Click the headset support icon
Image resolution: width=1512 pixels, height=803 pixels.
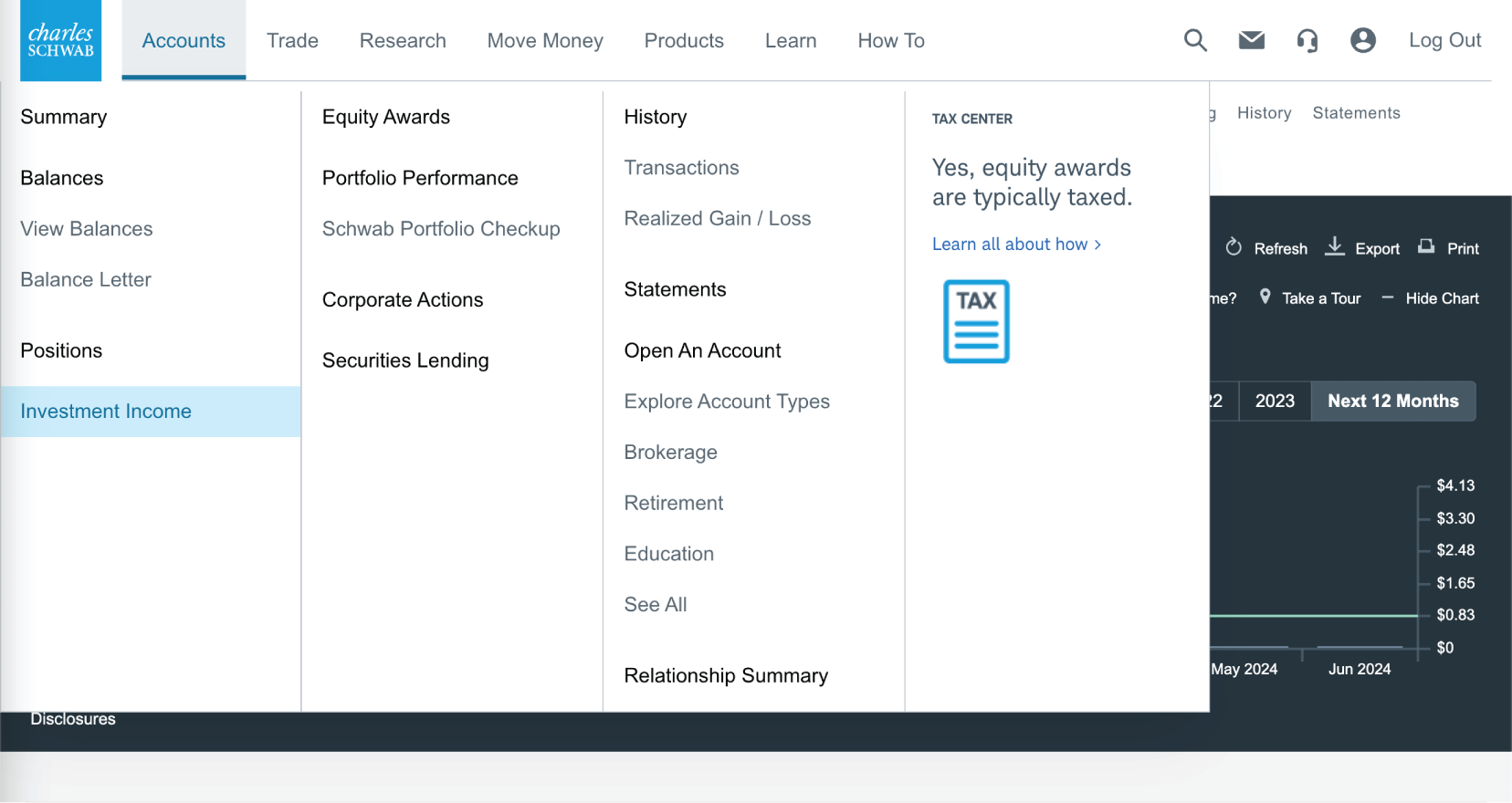coord(1307,40)
